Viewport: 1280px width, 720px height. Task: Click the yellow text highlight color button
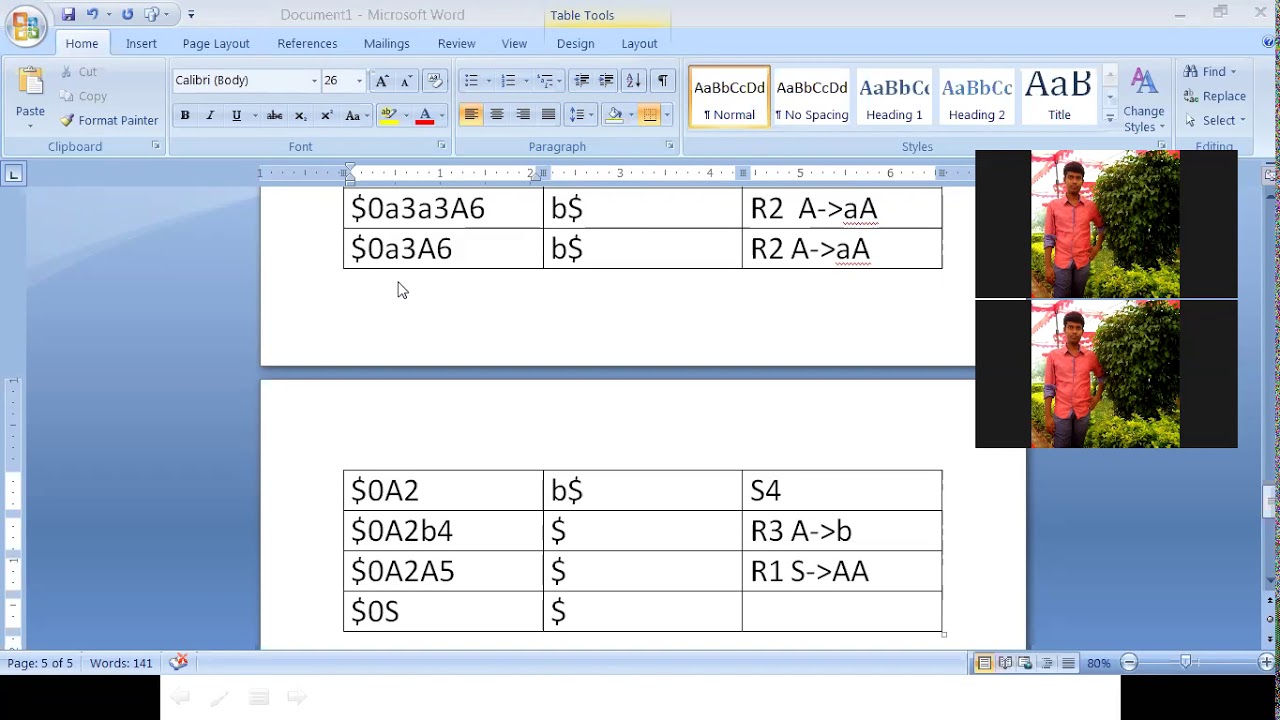[x=388, y=116]
